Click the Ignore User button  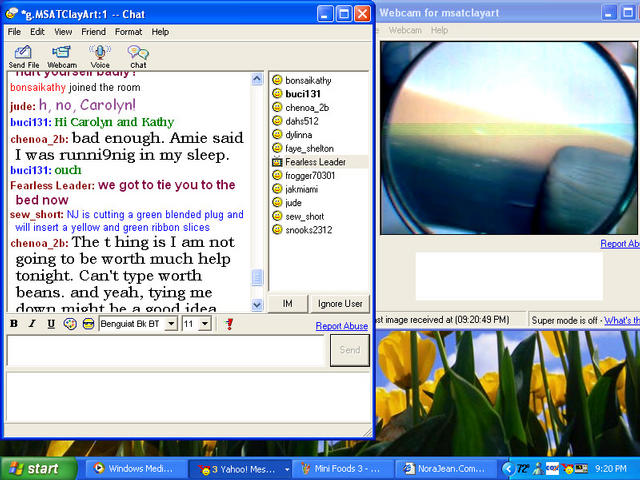click(x=340, y=304)
